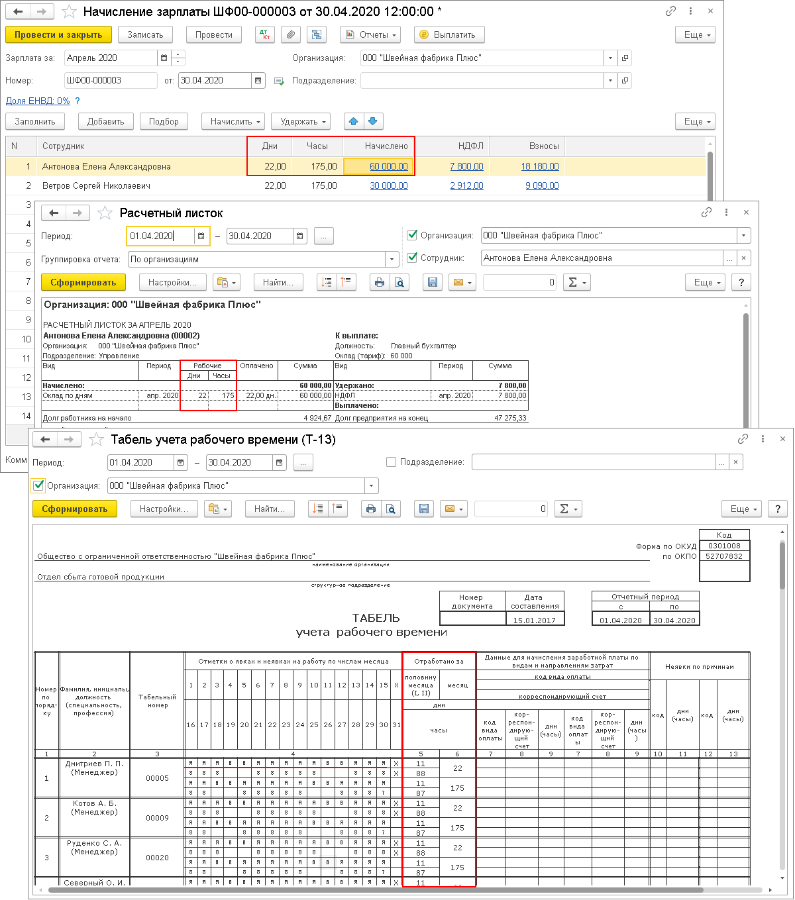The width and height of the screenshot is (795, 900).
Task: Open Начислить dropdown menu
Action: 233,122
